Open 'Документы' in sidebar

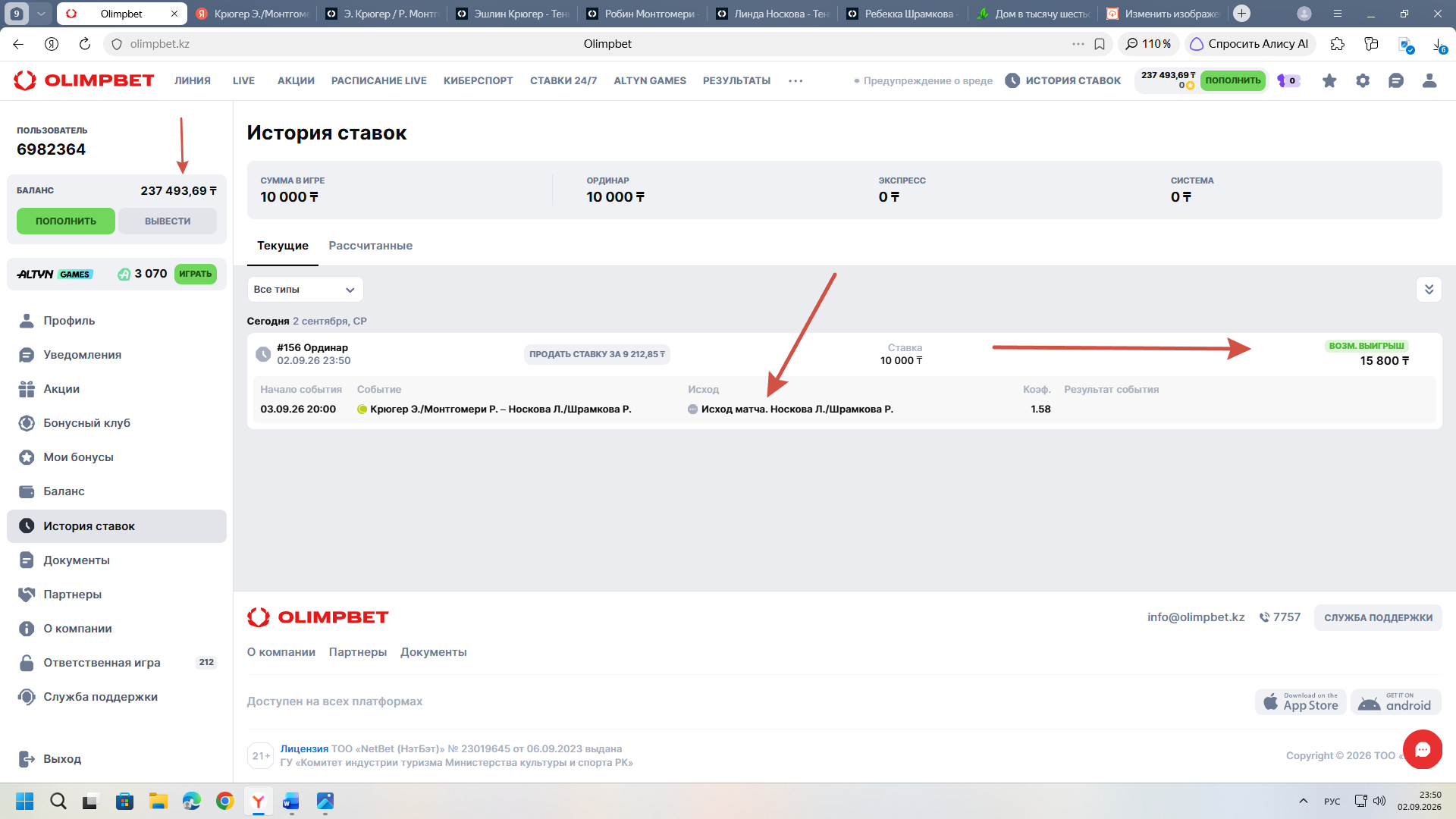(117, 560)
